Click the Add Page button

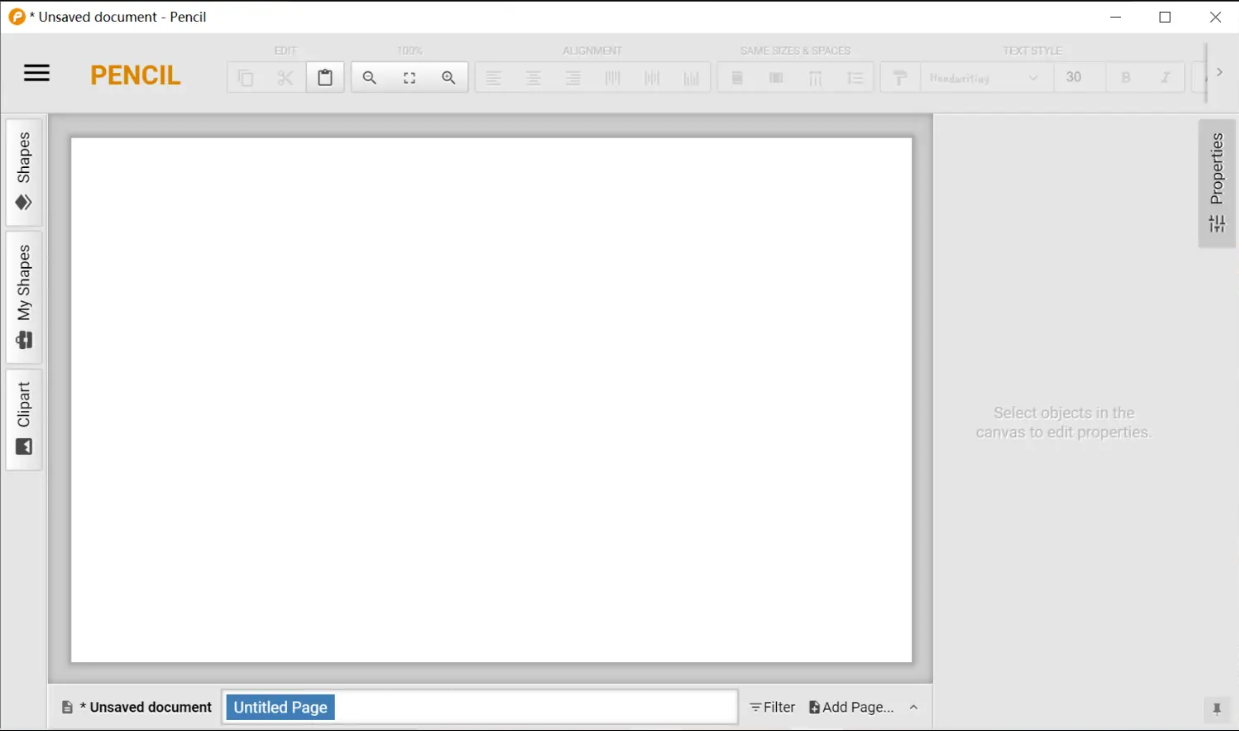[851, 707]
